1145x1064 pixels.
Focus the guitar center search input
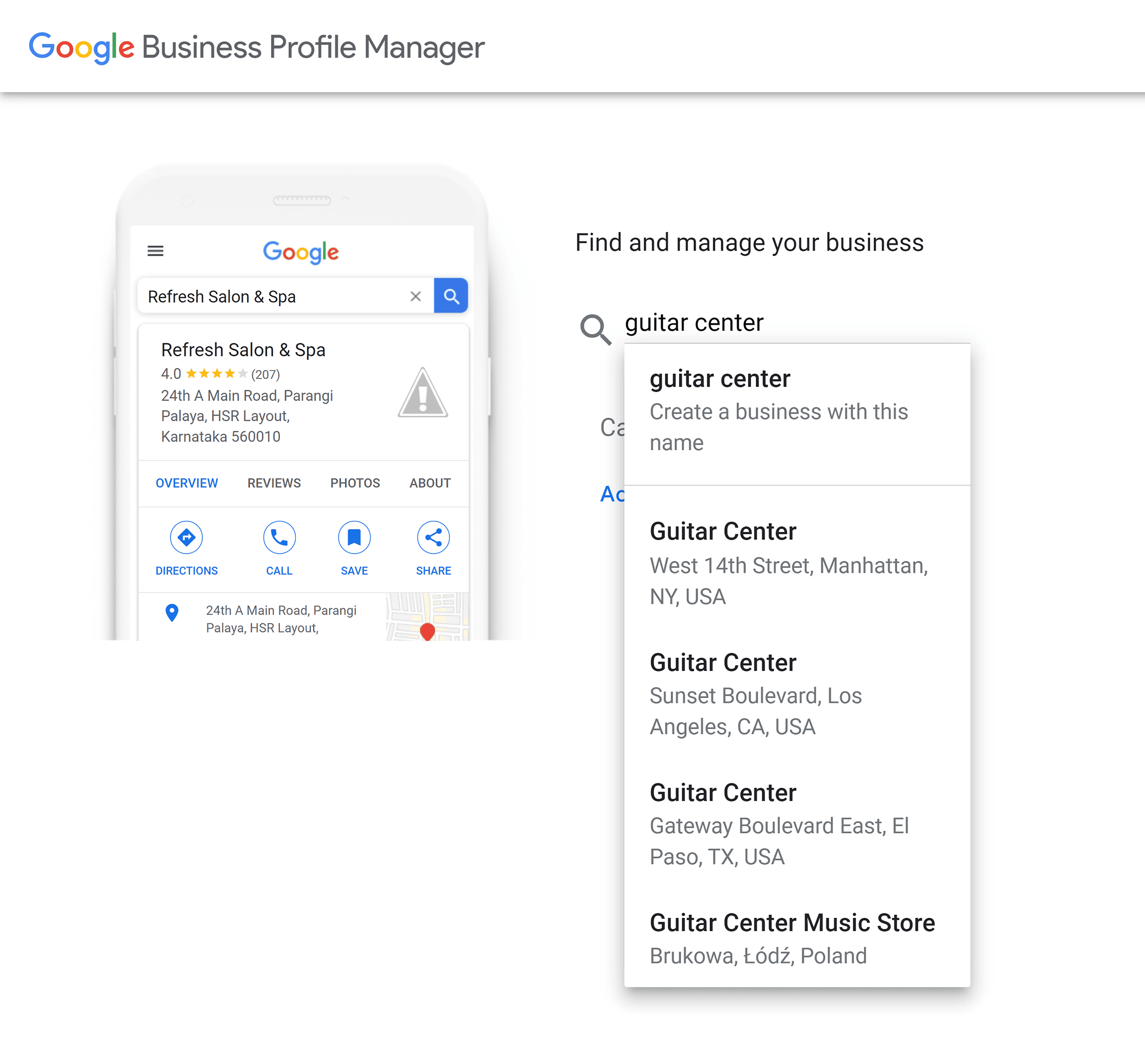797,323
